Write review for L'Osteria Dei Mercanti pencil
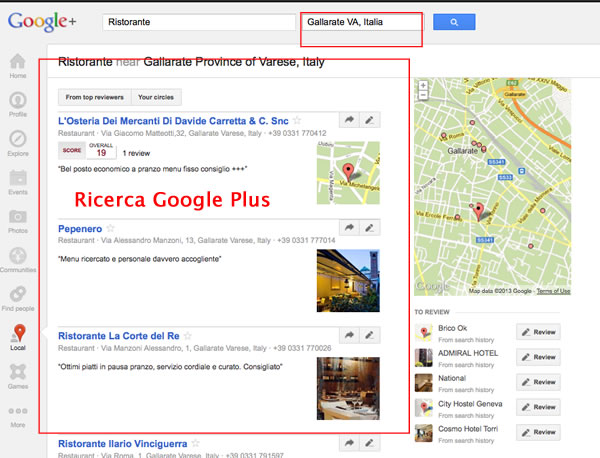 pyautogui.click(x=370, y=120)
